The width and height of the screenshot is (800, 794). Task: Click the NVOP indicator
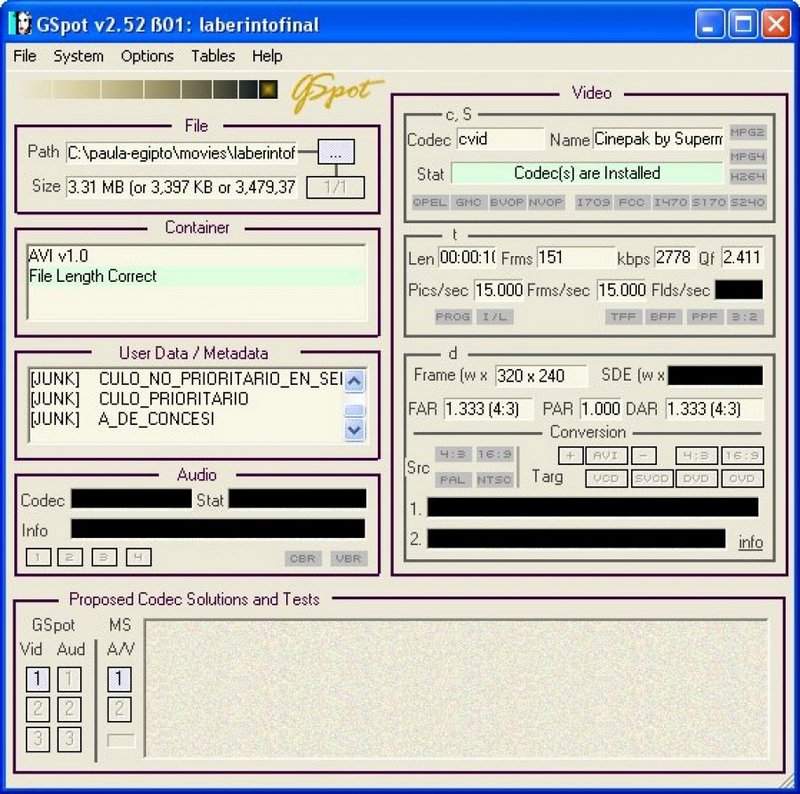[545, 202]
